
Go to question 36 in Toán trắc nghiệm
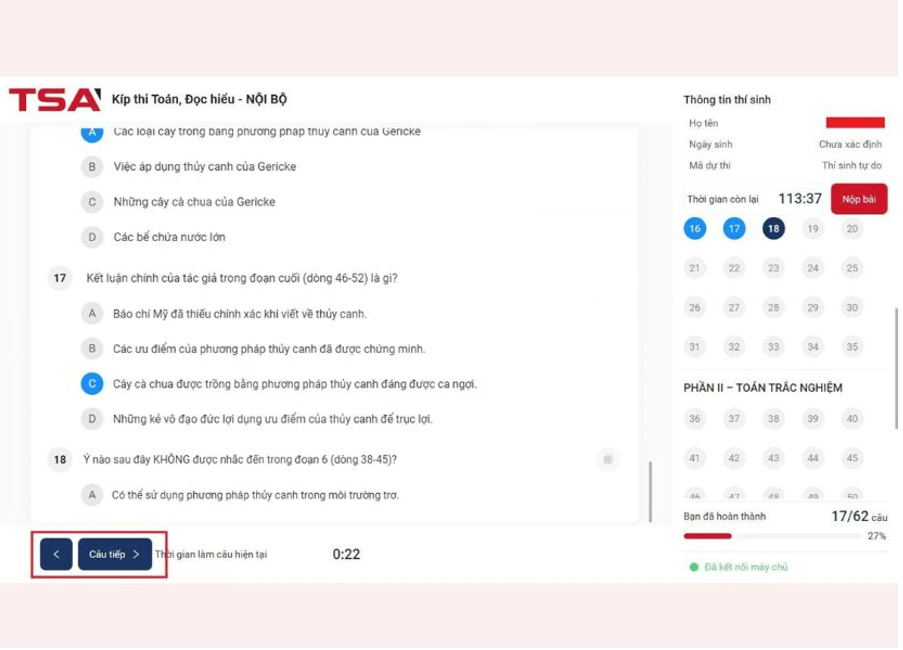pos(694,419)
